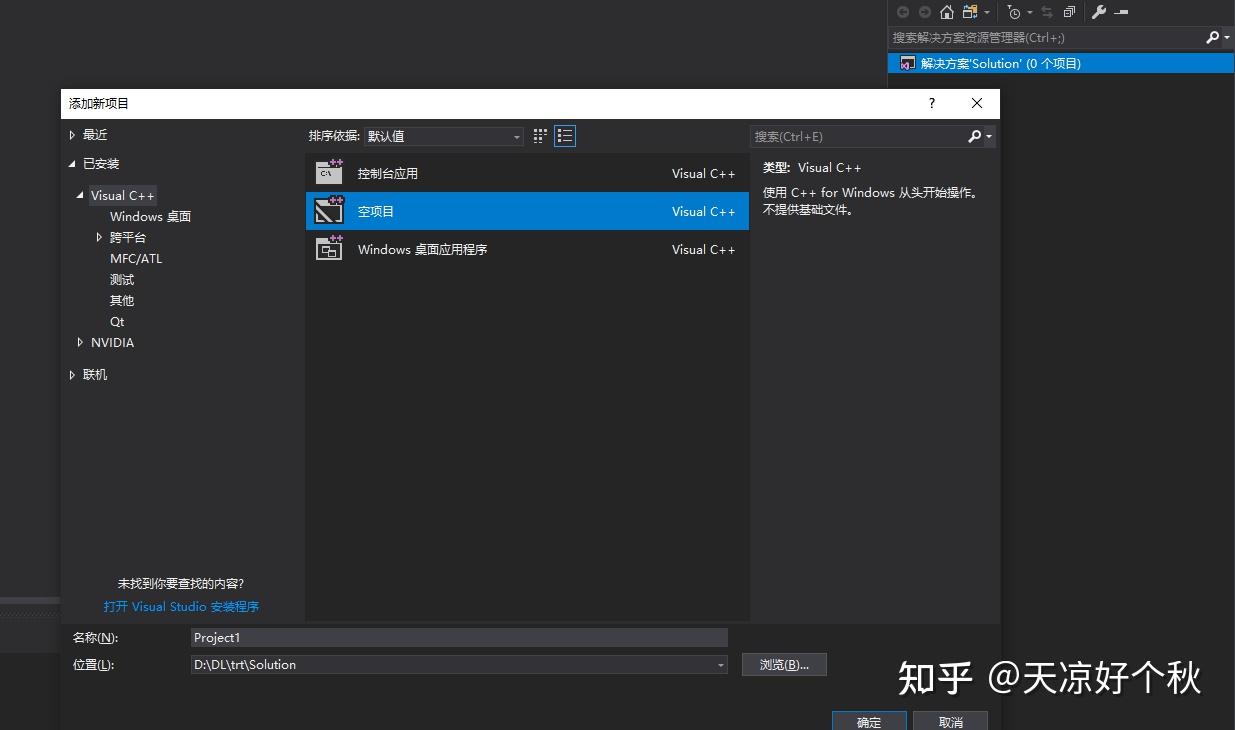Click the Solution Explorer refresh icon

pyautogui.click(x=1047, y=12)
